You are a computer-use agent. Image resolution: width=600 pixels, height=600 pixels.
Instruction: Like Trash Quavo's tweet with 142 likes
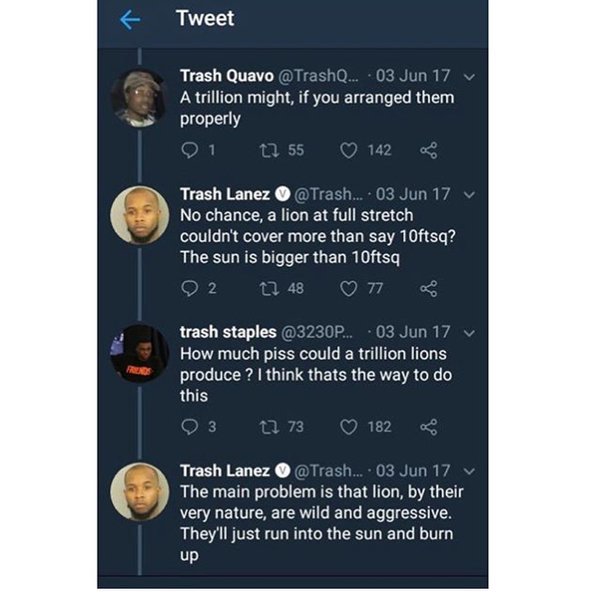pyautogui.click(x=349, y=151)
